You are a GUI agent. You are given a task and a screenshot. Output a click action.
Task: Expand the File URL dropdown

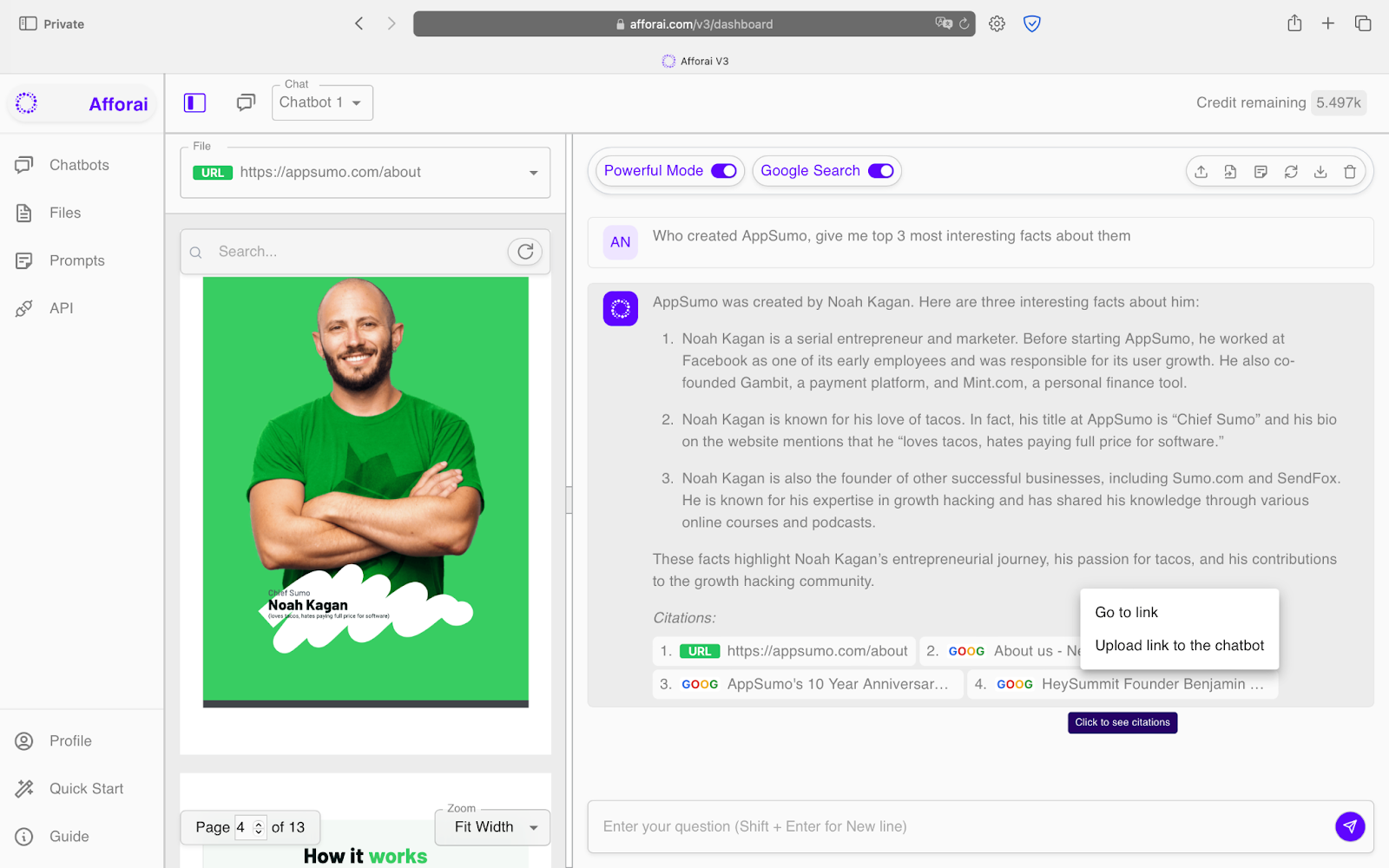[365, 172]
